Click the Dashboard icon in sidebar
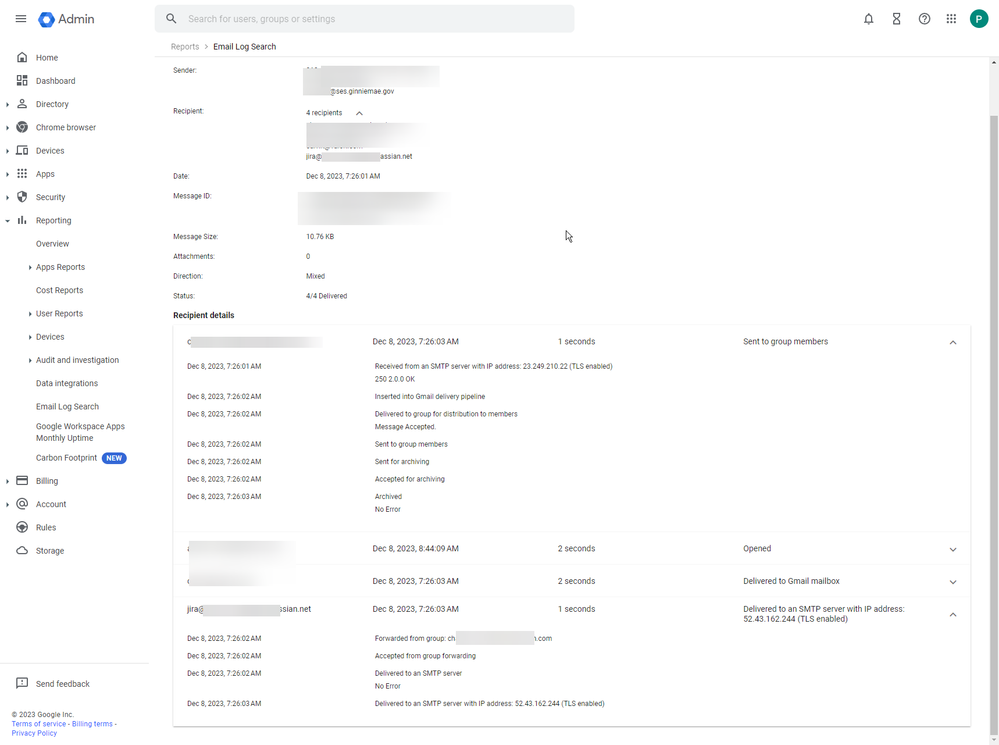Image resolution: width=999 pixels, height=745 pixels. coord(22,80)
